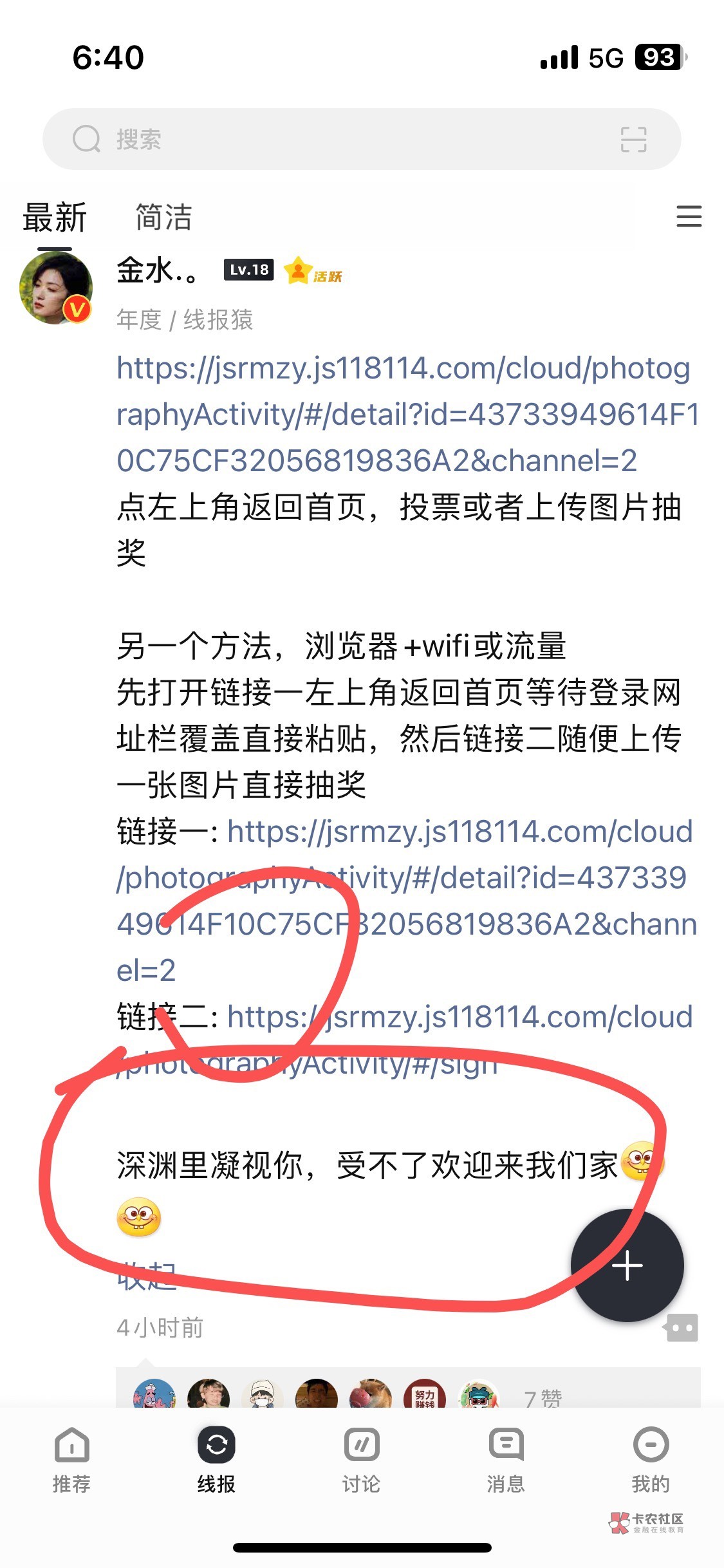Tap the floating plus compose button
The height and width of the screenshot is (1568, 724).
(627, 1265)
